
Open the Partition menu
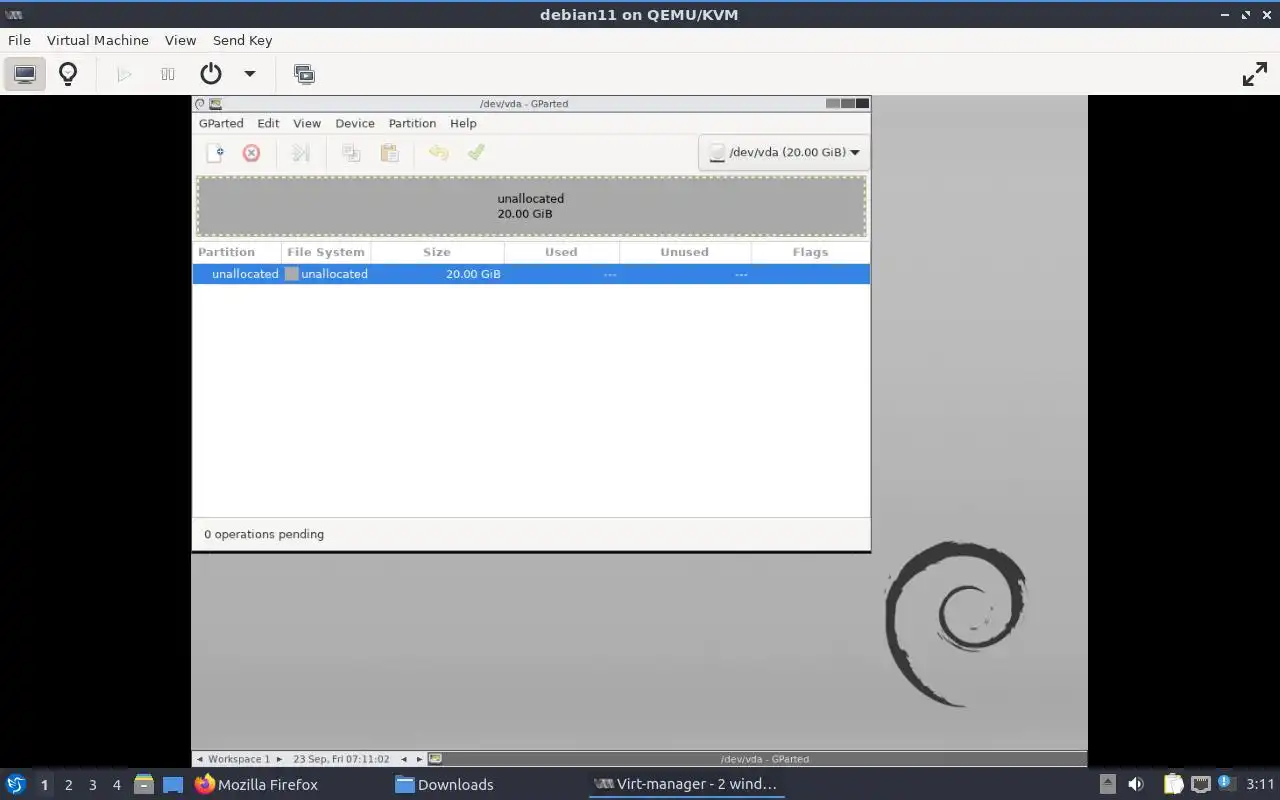click(412, 123)
